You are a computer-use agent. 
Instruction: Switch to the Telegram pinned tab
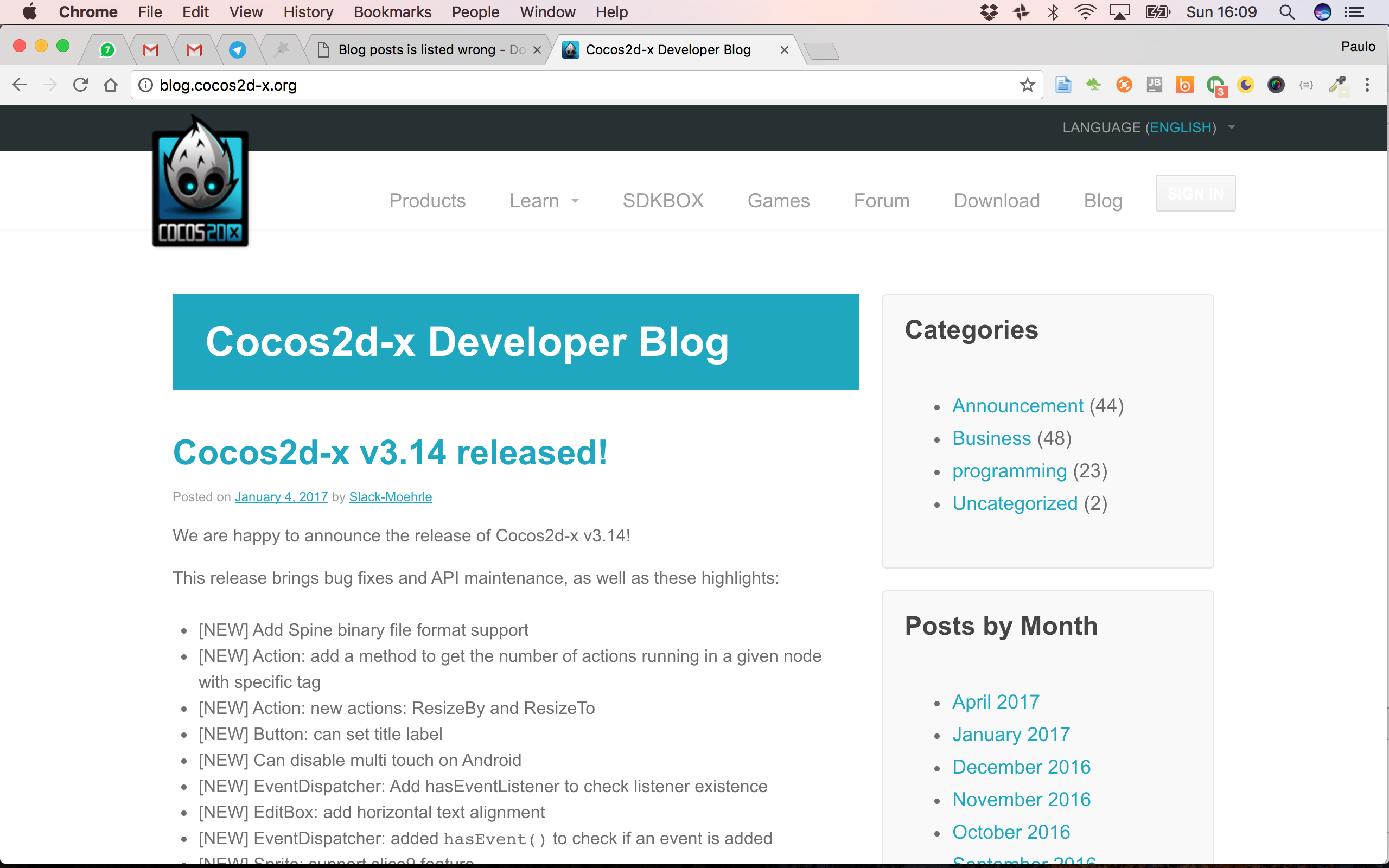tap(238, 50)
